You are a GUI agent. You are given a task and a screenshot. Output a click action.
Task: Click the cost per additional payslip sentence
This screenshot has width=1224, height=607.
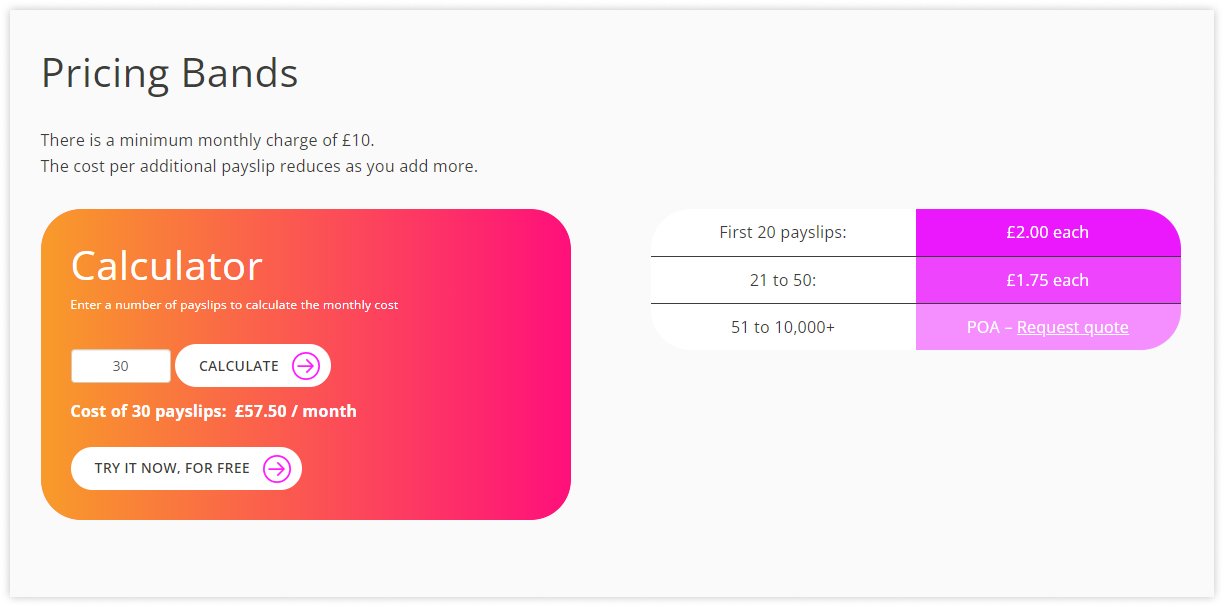[259, 166]
